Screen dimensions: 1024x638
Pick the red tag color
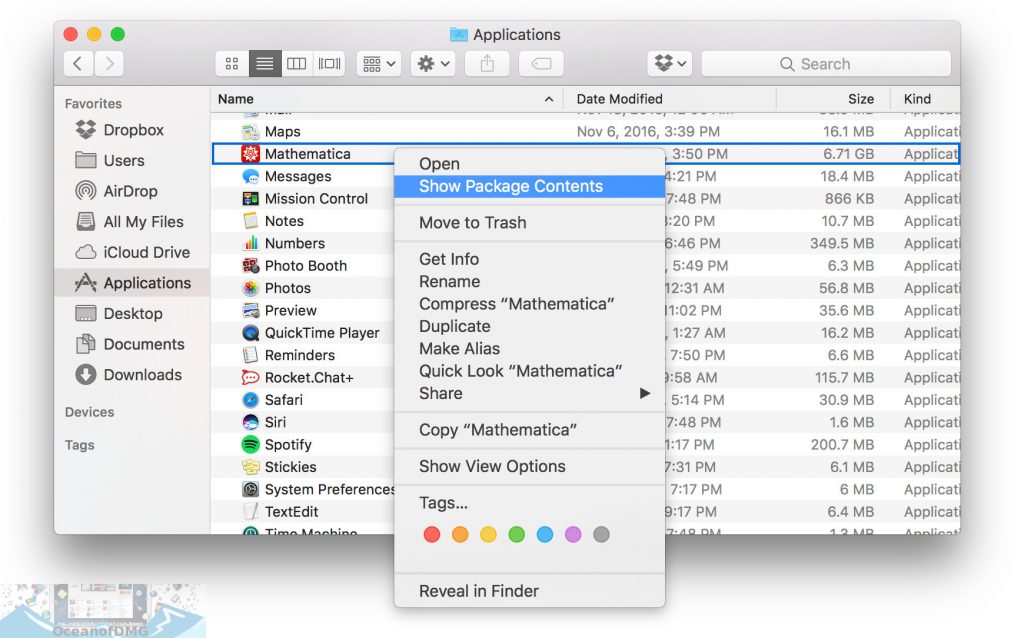(x=432, y=535)
